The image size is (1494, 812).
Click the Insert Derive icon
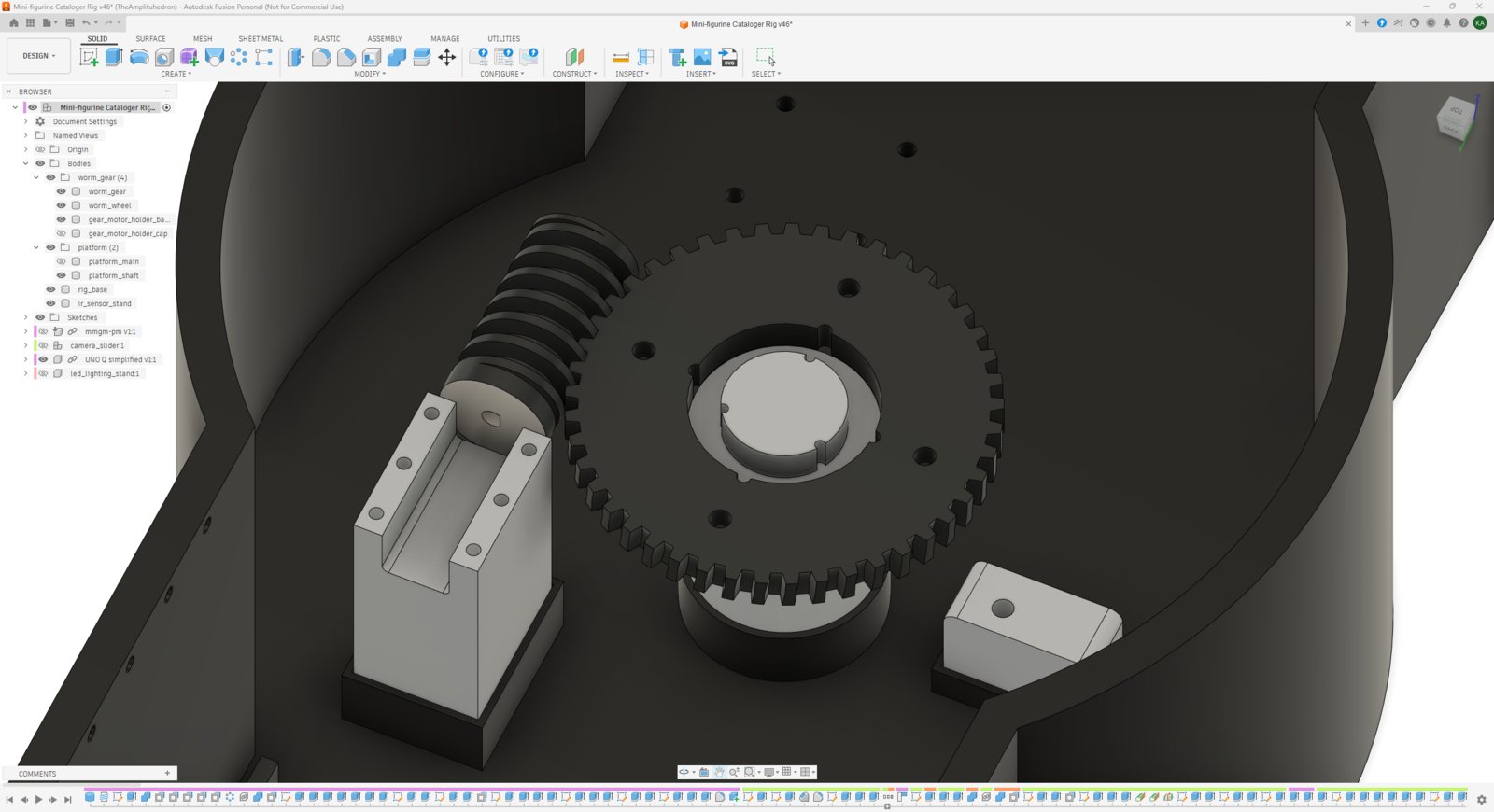(x=678, y=57)
